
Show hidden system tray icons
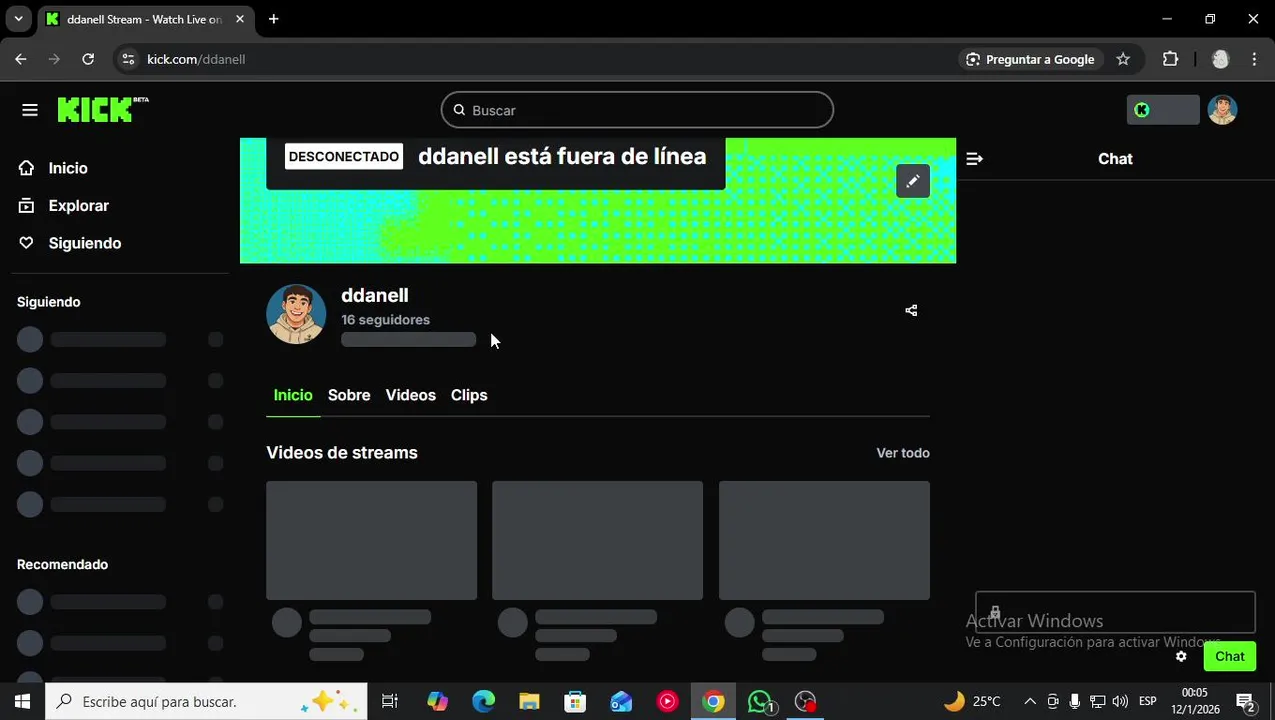(x=1030, y=701)
